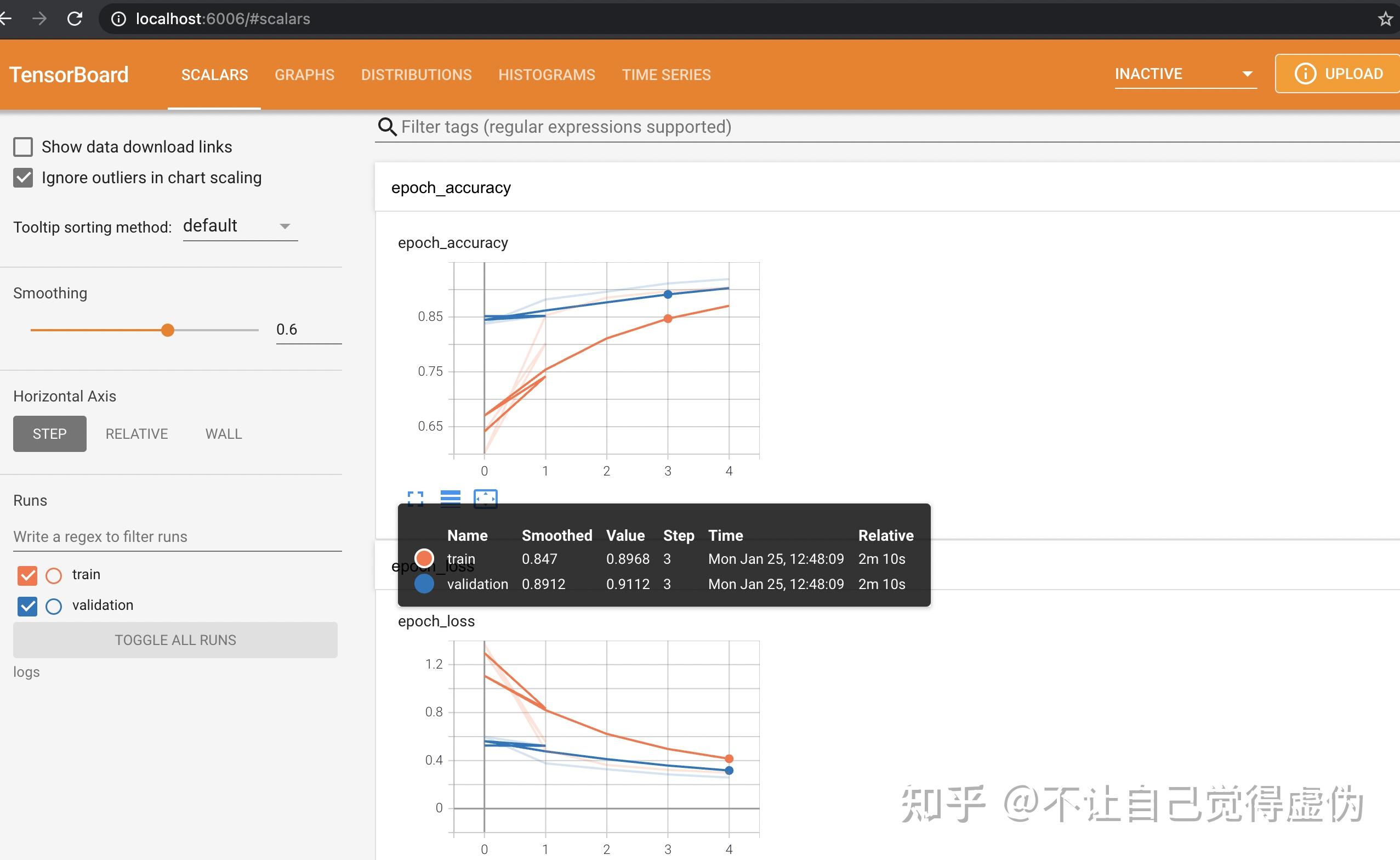Uncheck the validation run checkbox
Image resolution: width=1400 pixels, height=860 pixels.
pos(27,606)
